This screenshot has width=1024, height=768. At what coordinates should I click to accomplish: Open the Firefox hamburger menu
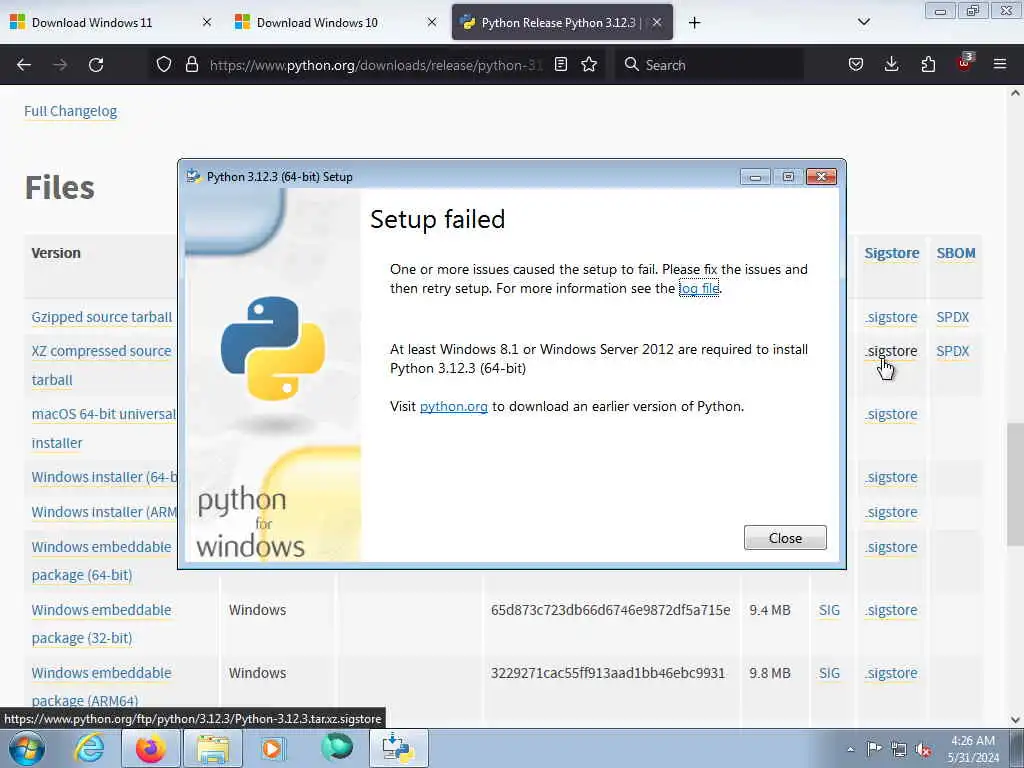coord(1000,64)
